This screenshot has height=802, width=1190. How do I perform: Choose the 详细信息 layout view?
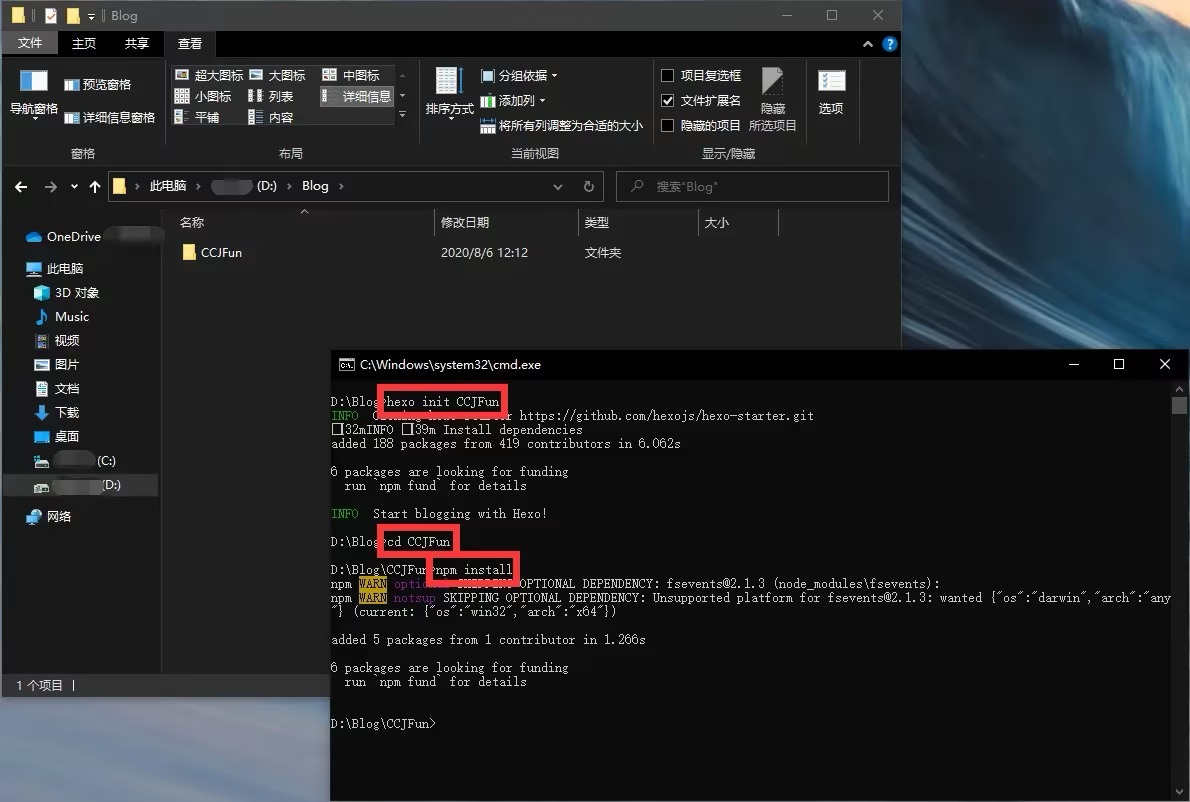point(357,96)
